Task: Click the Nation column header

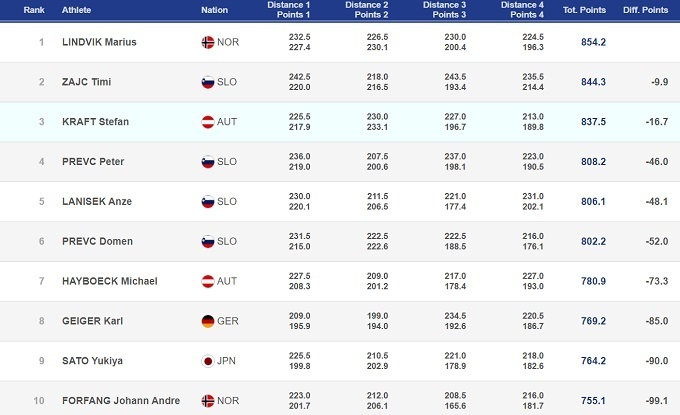Action: [x=214, y=10]
